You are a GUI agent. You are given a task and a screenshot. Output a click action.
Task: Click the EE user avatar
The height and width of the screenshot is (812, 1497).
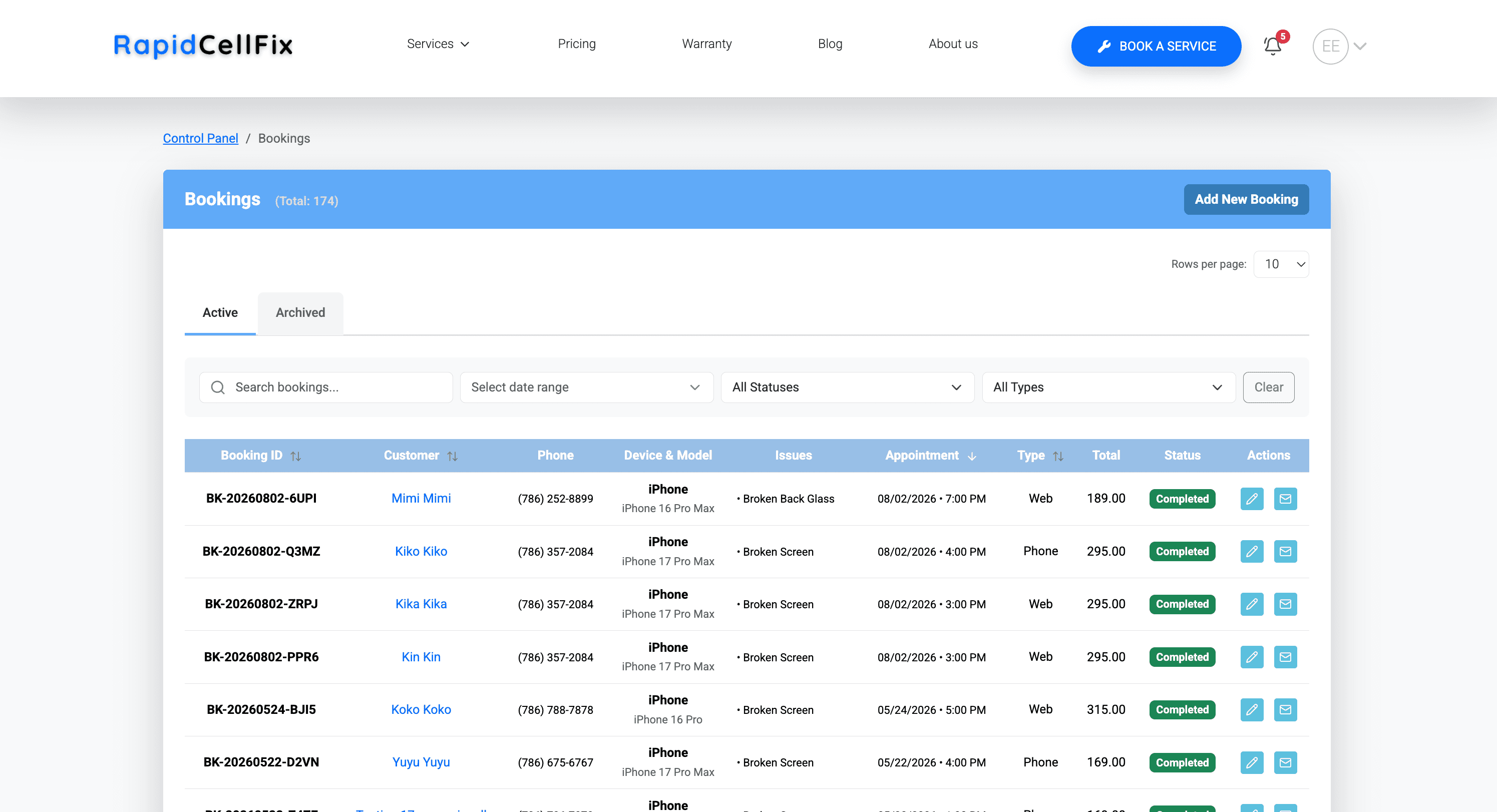1330,46
